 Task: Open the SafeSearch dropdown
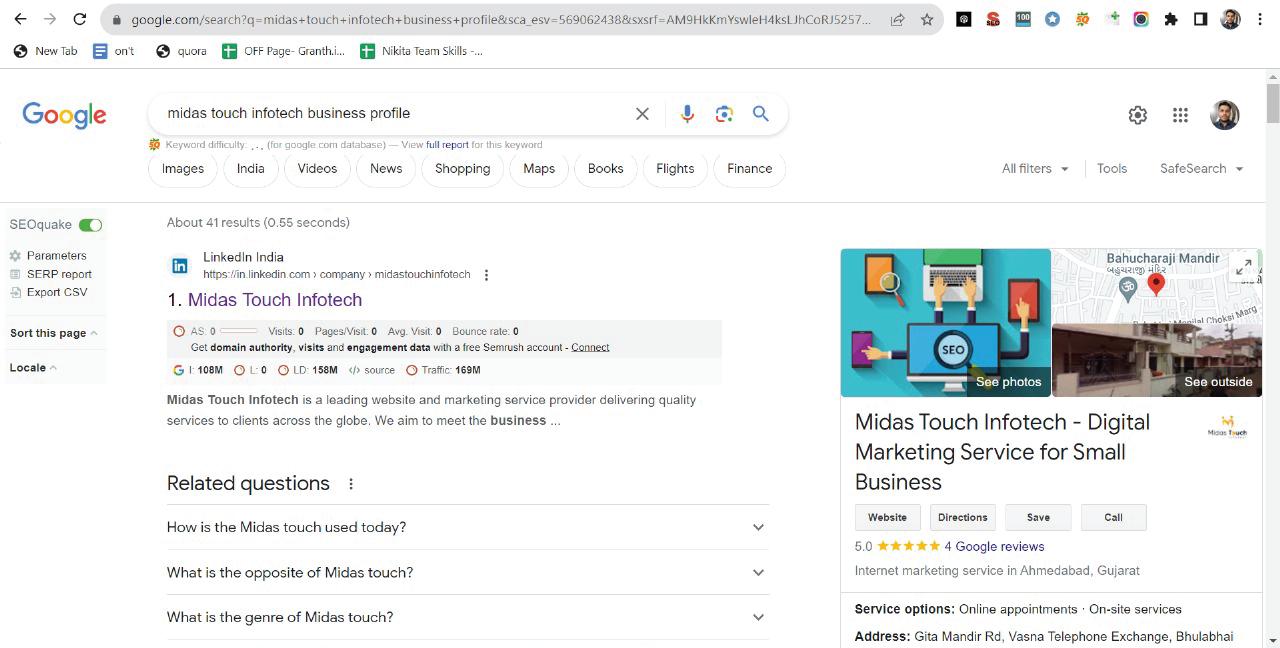(x=1201, y=169)
